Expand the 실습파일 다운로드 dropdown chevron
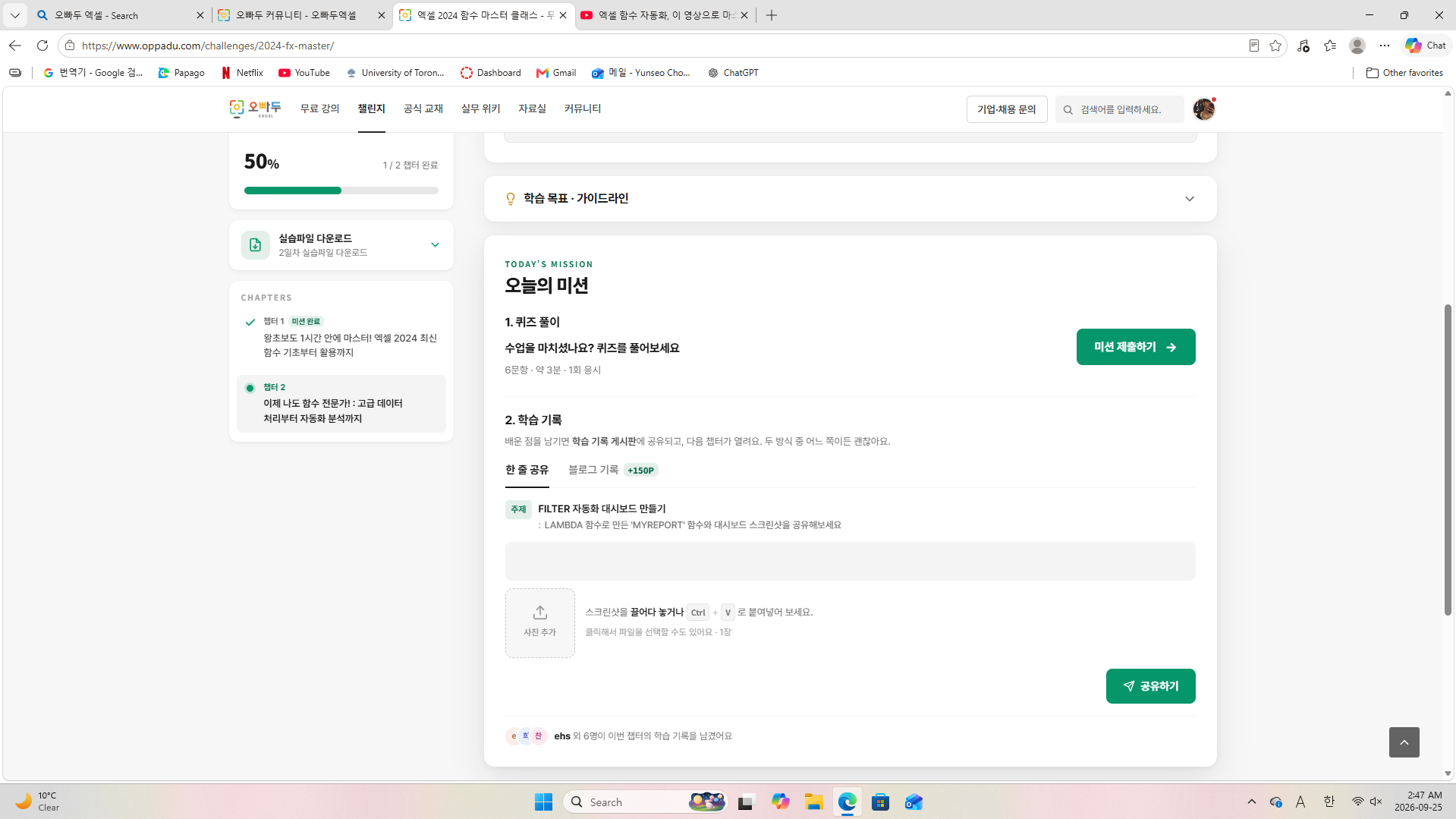Viewport: 1456px width, 819px height. 435,245
